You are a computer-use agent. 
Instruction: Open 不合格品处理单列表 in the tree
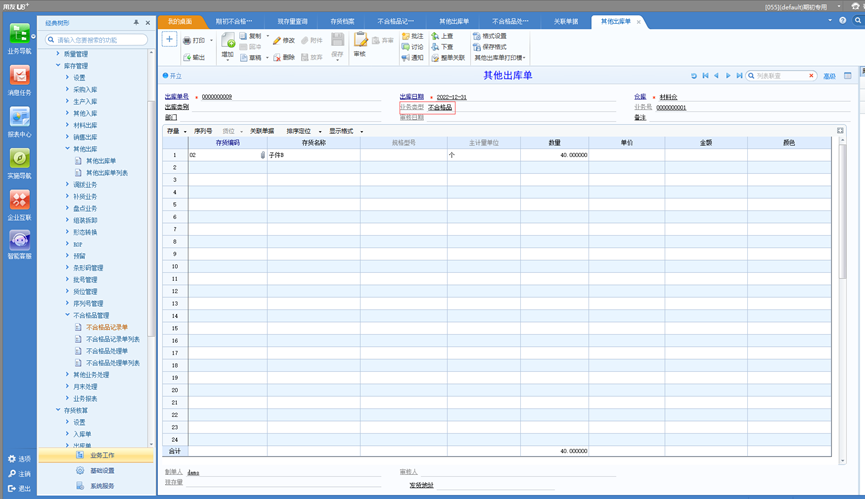[113, 363]
